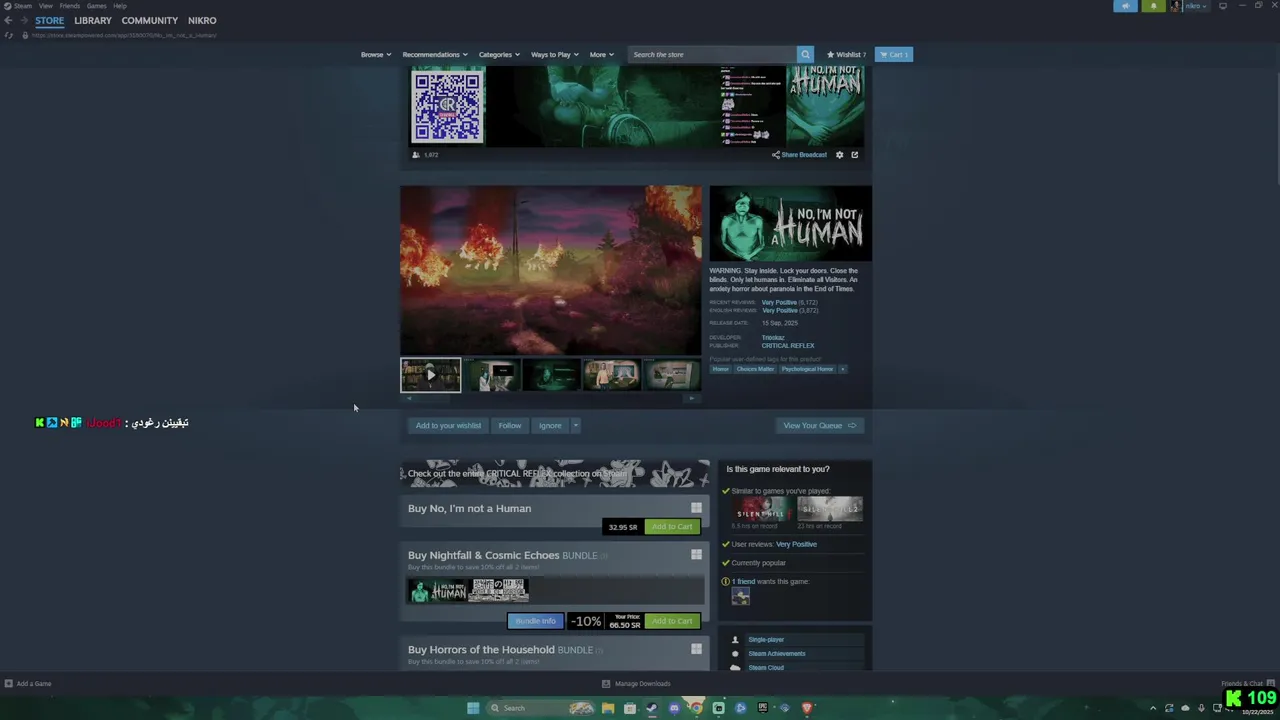The width and height of the screenshot is (1280, 720).
Task: Click the broadcast QR code image
Action: click(447, 107)
